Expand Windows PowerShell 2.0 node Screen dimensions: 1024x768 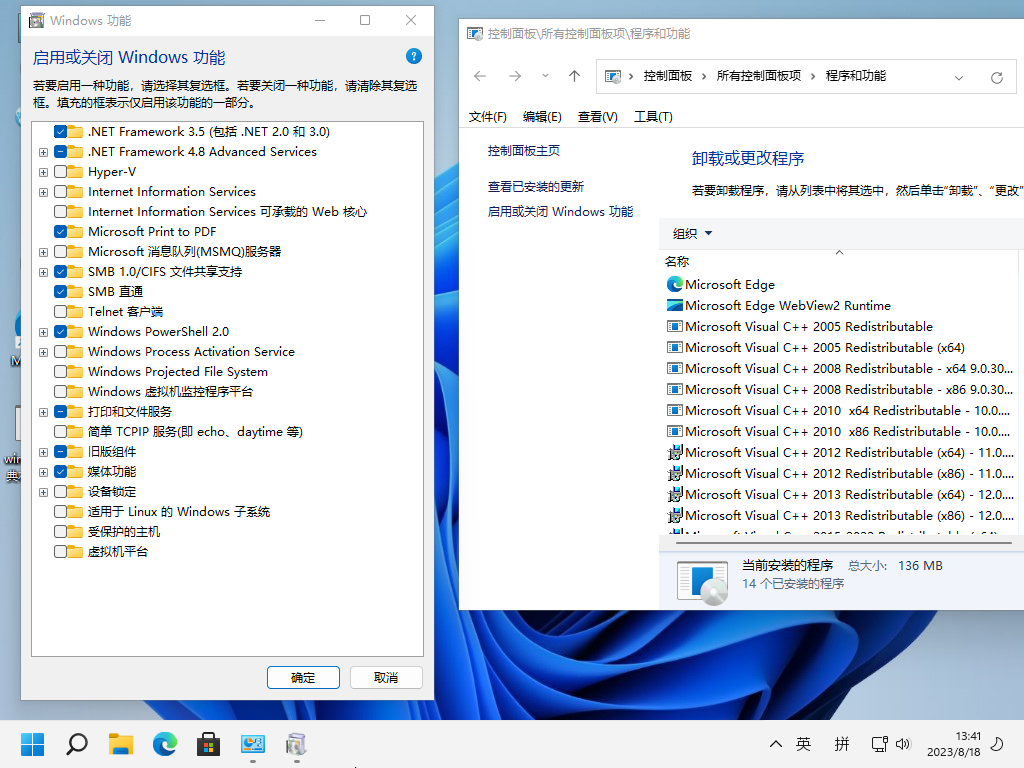tap(43, 332)
